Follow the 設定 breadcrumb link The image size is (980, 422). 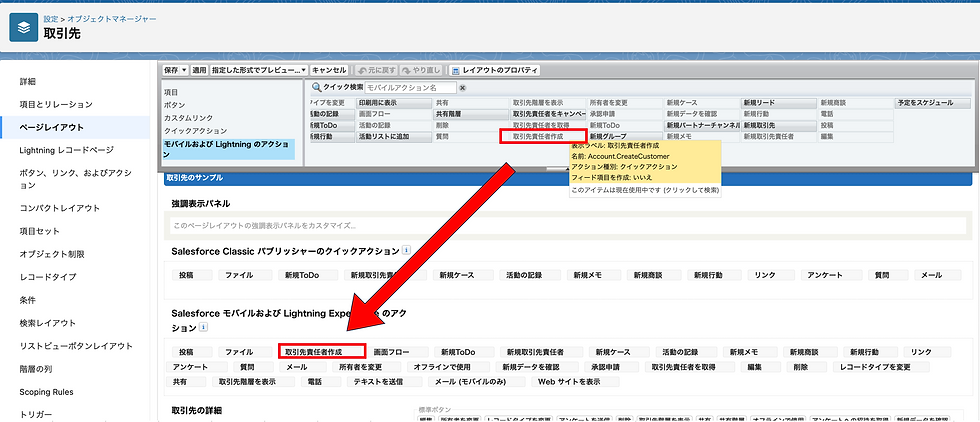click(51, 19)
